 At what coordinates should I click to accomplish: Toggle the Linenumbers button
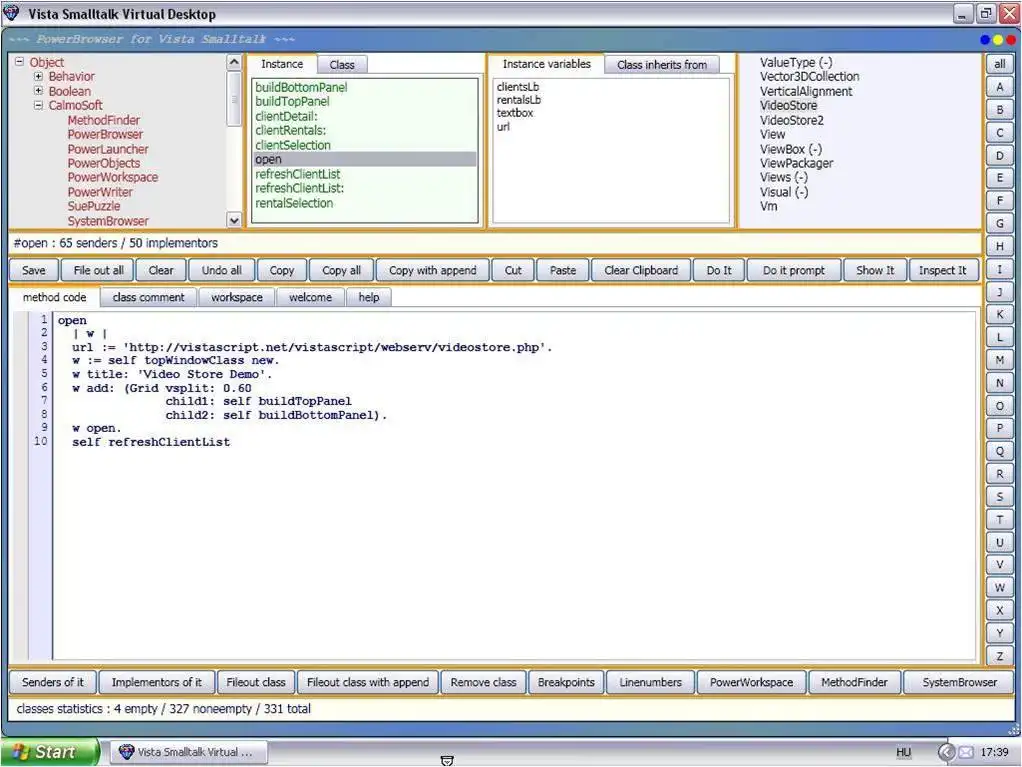650,682
